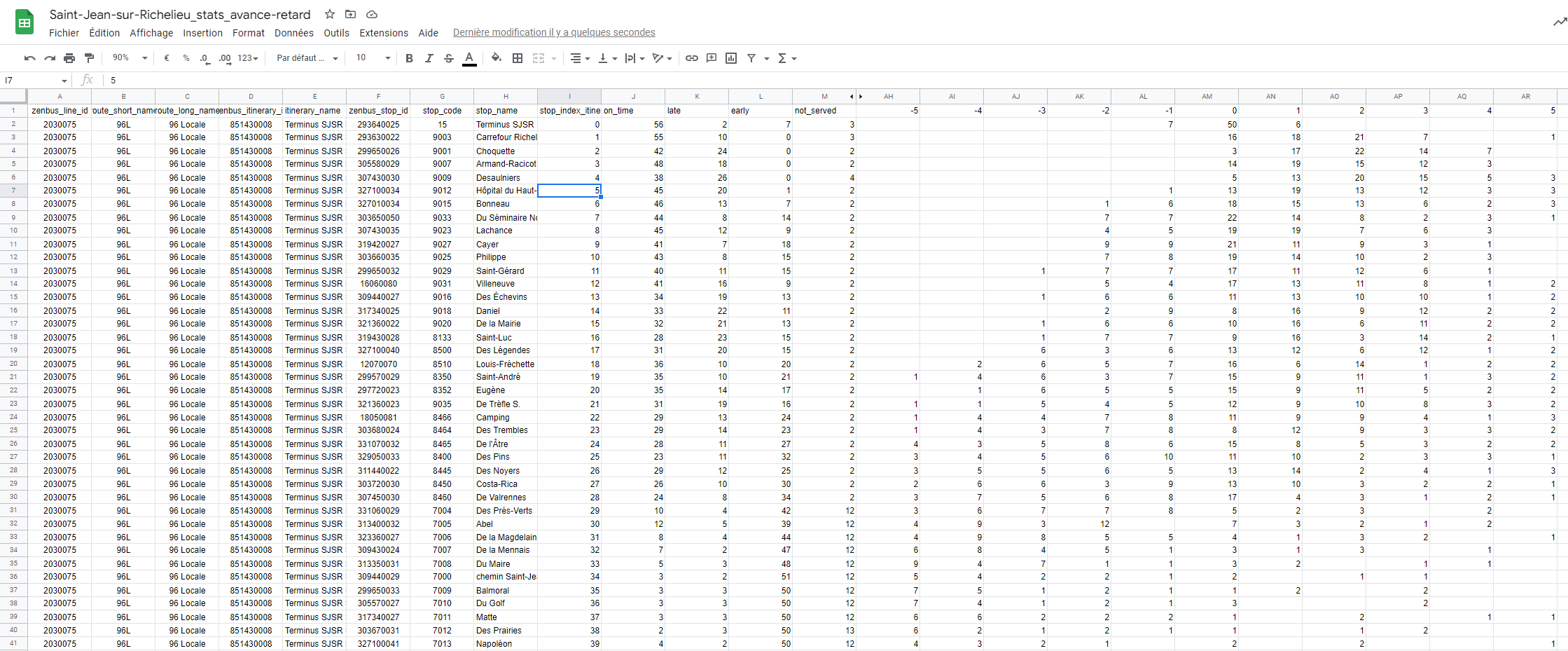Create a filter
The image size is (1568, 651).
[x=751, y=58]
